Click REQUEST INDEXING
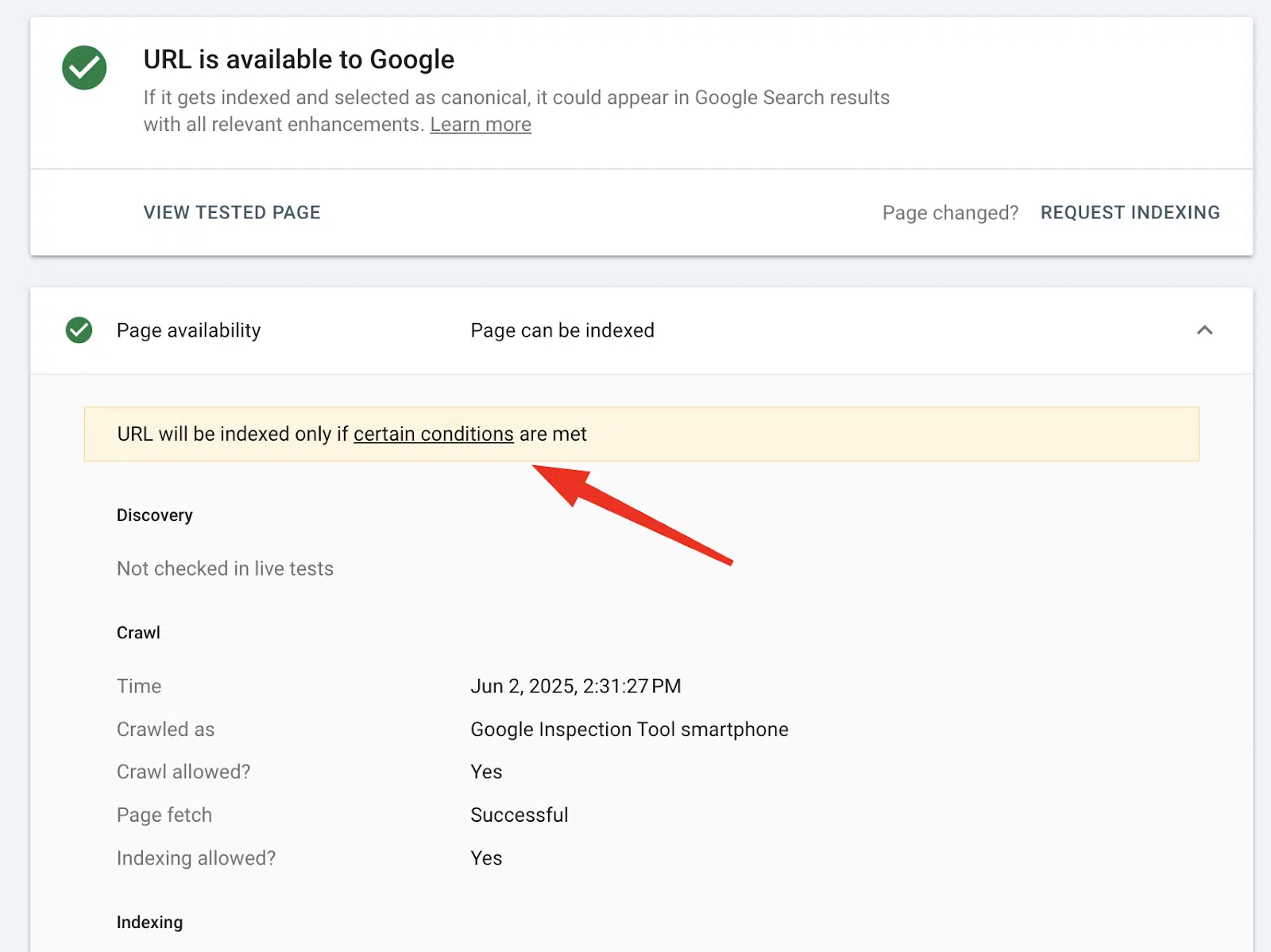This screenshot has height=952, width=1271. (1130, 212)
